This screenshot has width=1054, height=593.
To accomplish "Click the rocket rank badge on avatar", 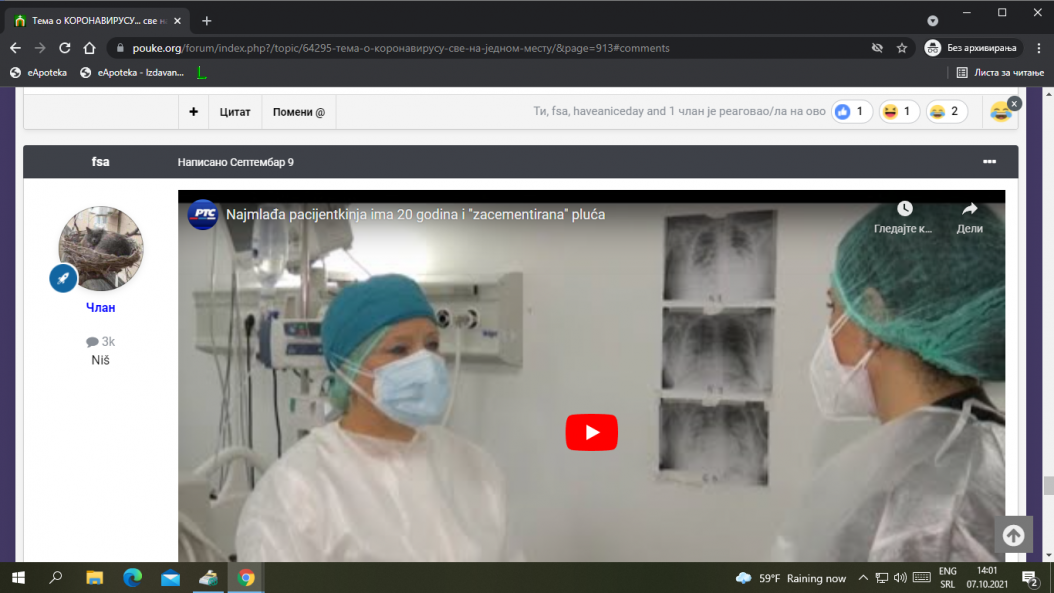I will (63, 278).
